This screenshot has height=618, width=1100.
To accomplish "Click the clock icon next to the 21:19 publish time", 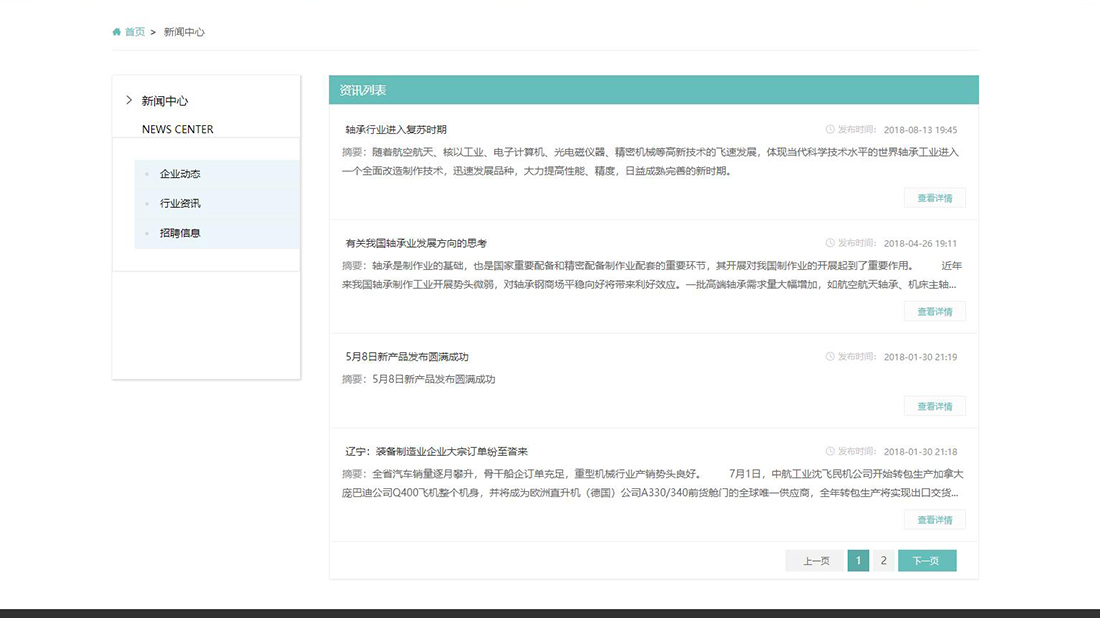I will coord(828,356).
